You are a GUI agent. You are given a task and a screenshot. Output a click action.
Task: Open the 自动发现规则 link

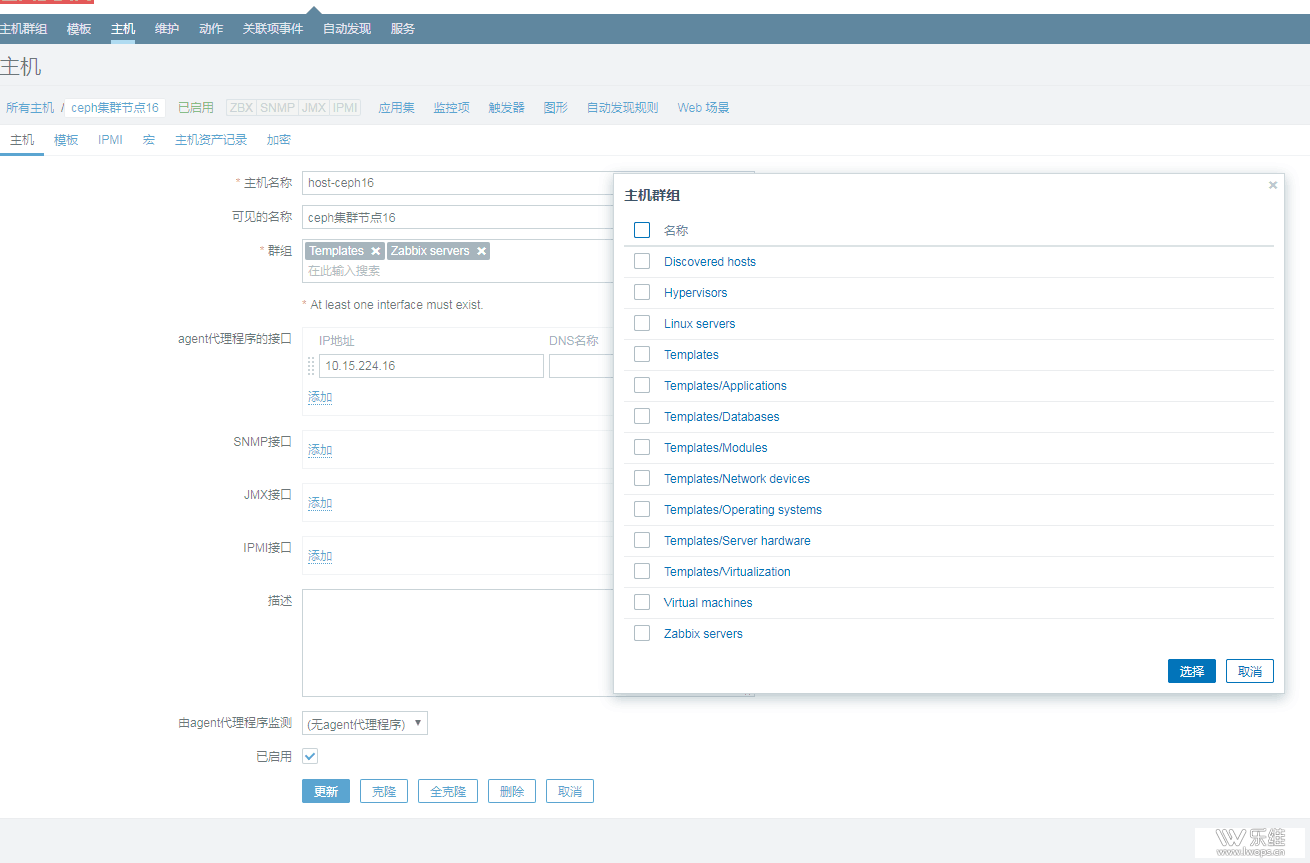coord(622,107)
